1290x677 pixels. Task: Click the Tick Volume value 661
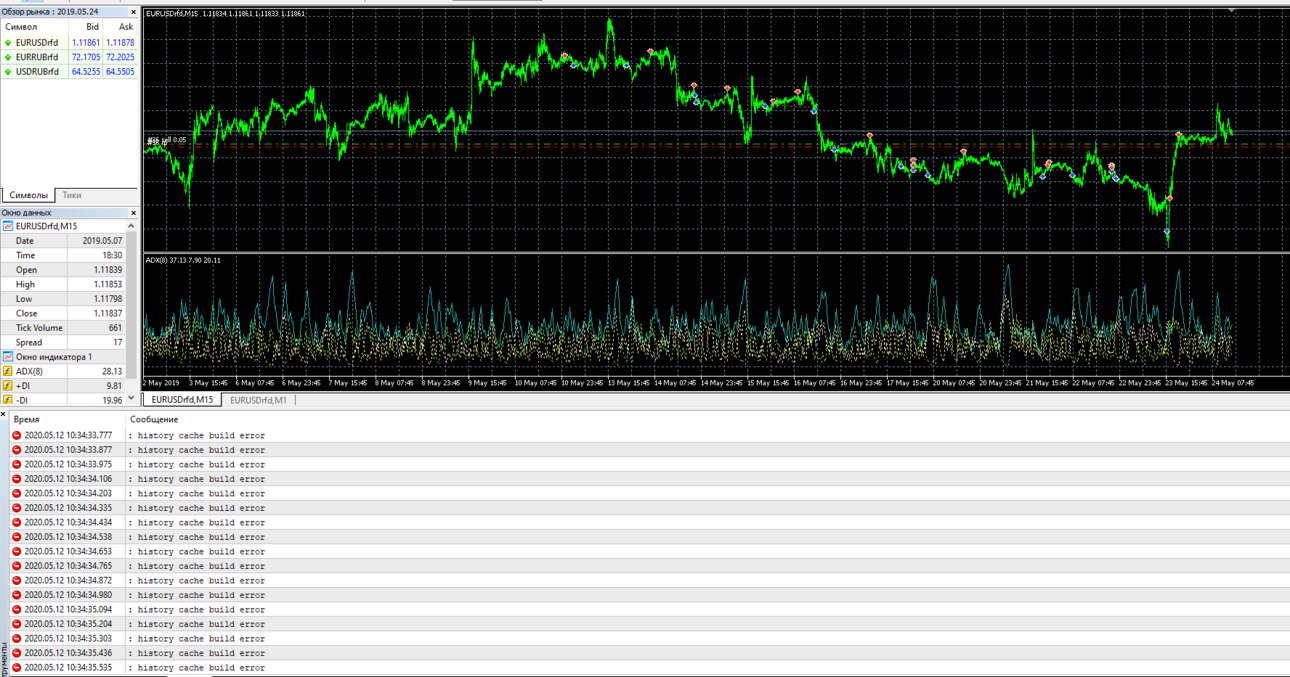[115, 328]
